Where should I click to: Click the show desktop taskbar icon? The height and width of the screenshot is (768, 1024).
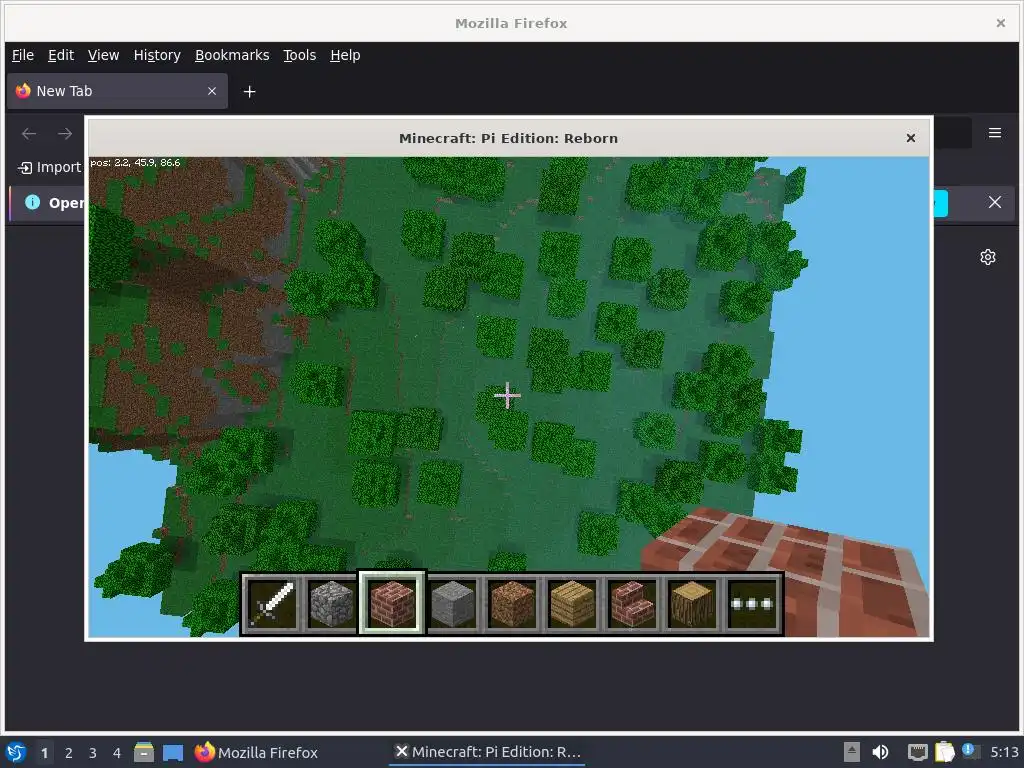tap(173, 752)
